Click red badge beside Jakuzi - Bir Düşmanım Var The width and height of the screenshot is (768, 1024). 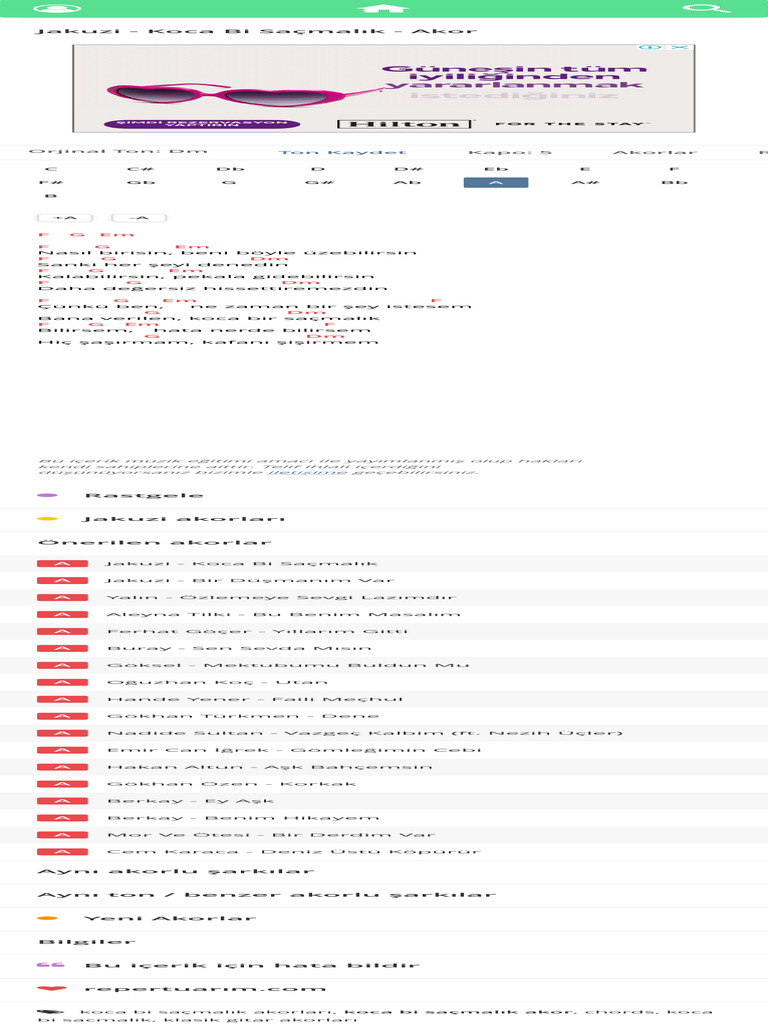[62, 580]
